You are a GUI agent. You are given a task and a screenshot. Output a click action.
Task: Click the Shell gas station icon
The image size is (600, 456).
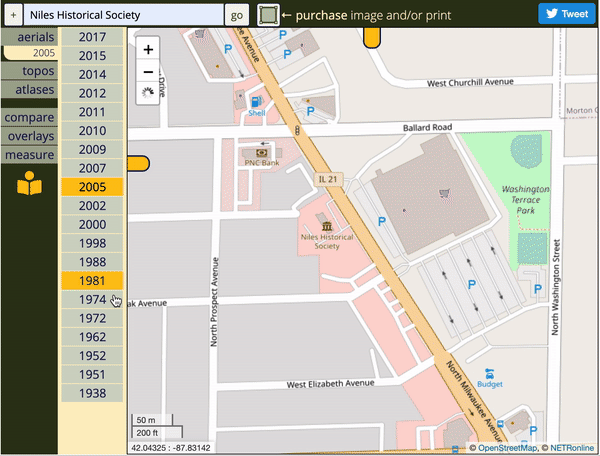coord(257,101)
